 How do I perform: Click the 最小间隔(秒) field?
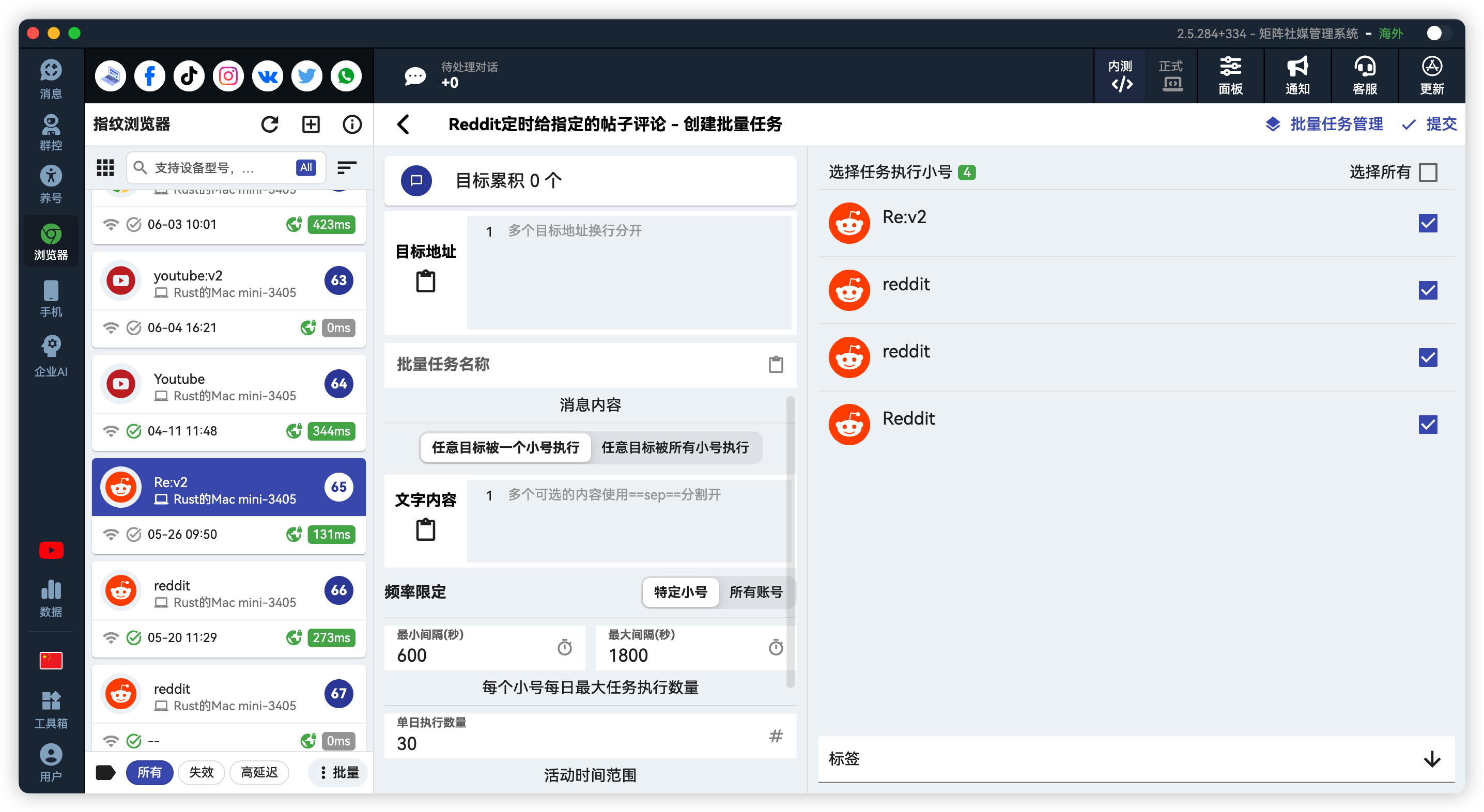pos(485,647)
